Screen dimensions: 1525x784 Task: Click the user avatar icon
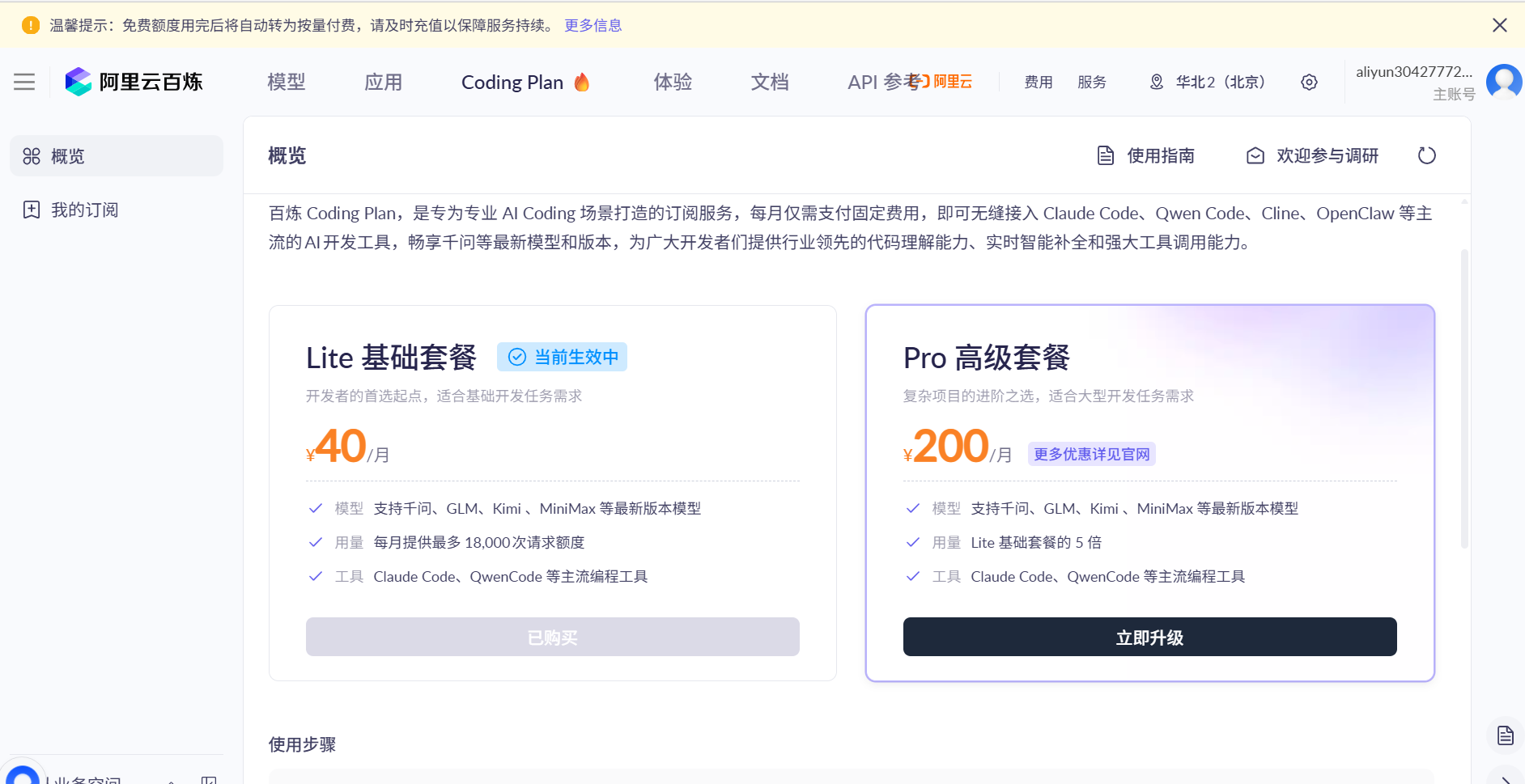coord(1504,82)
